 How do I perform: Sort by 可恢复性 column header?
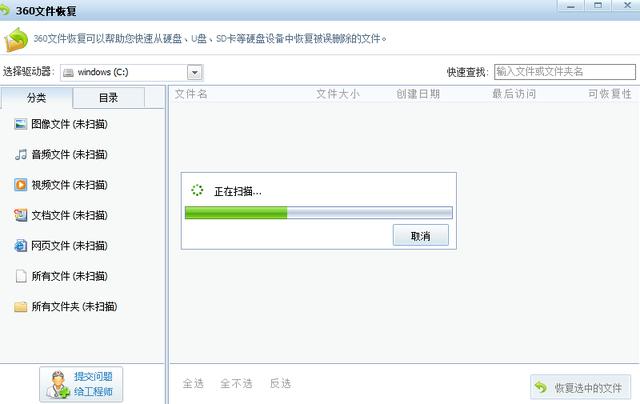(x=610, y=94)
